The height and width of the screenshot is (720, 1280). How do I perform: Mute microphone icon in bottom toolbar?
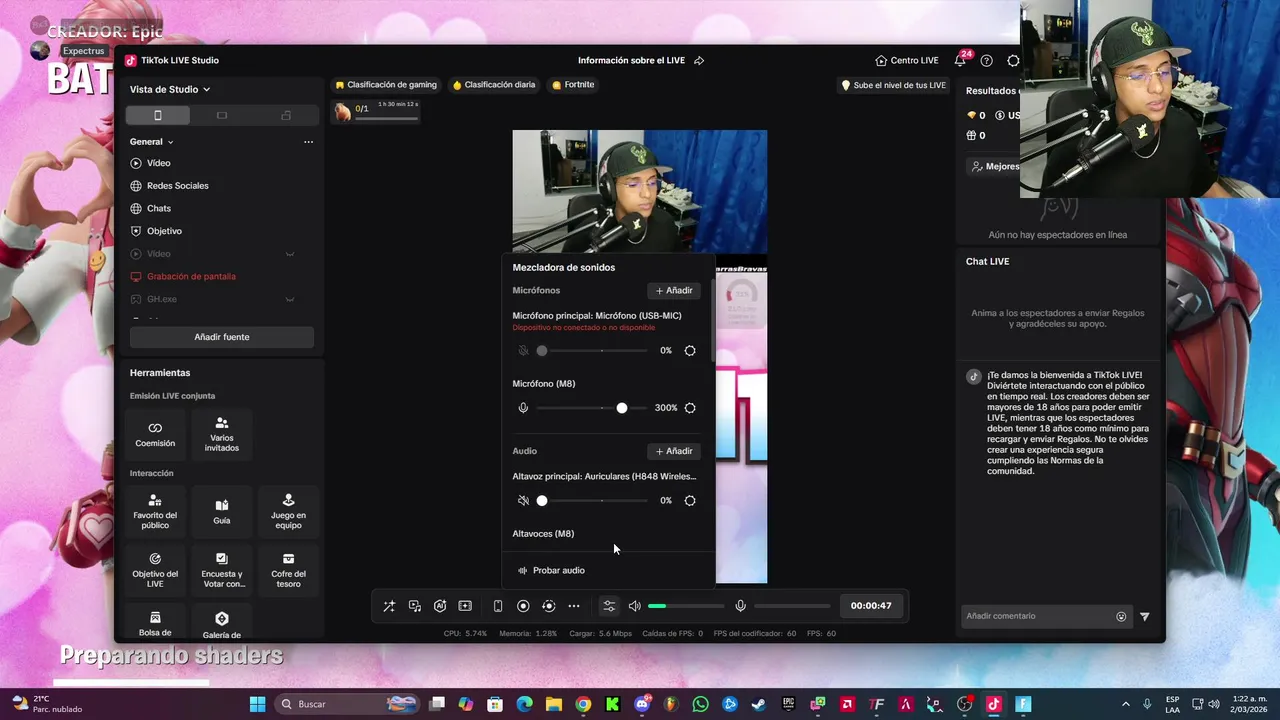740,606
